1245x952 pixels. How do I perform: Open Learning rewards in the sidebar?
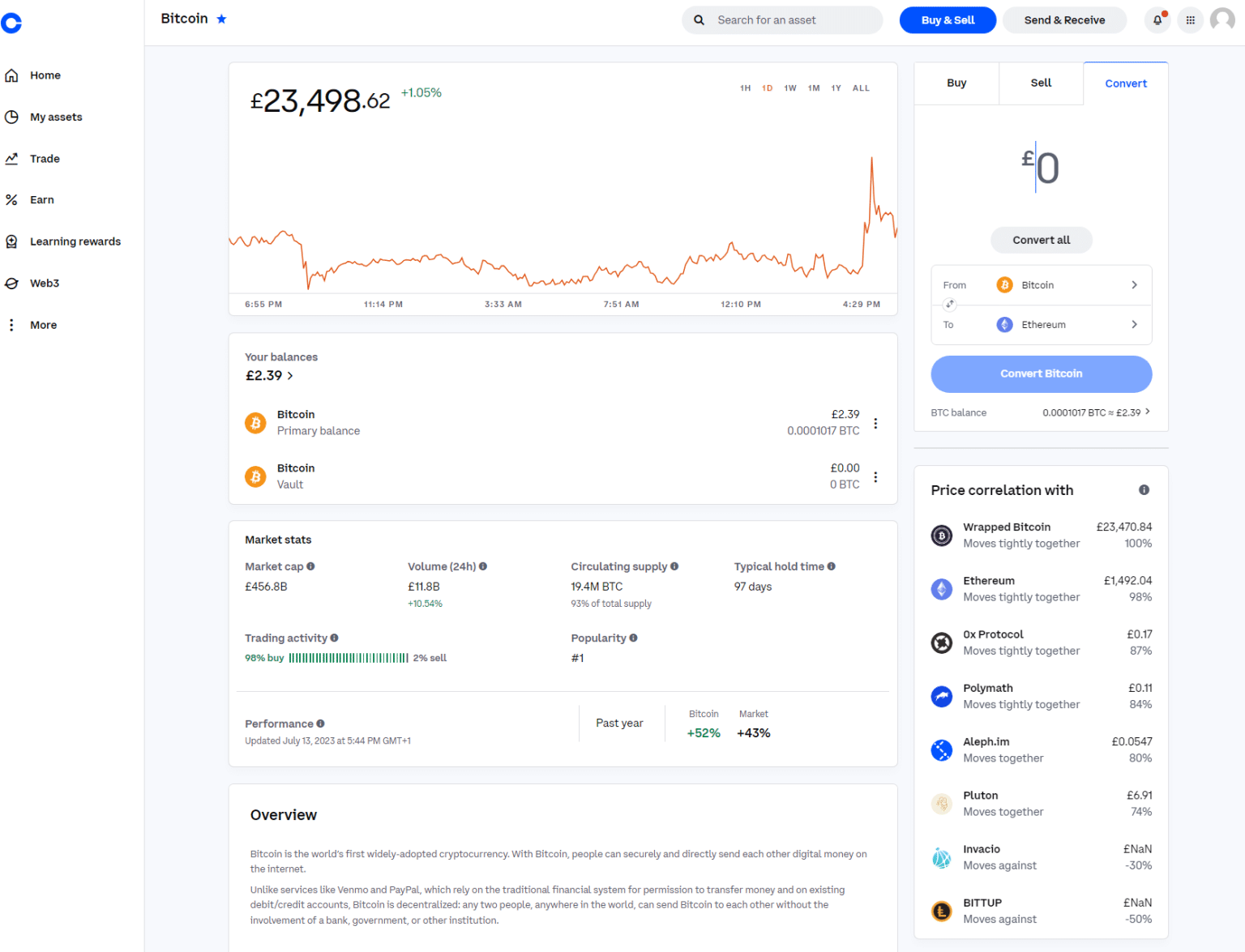click(75, 241)
